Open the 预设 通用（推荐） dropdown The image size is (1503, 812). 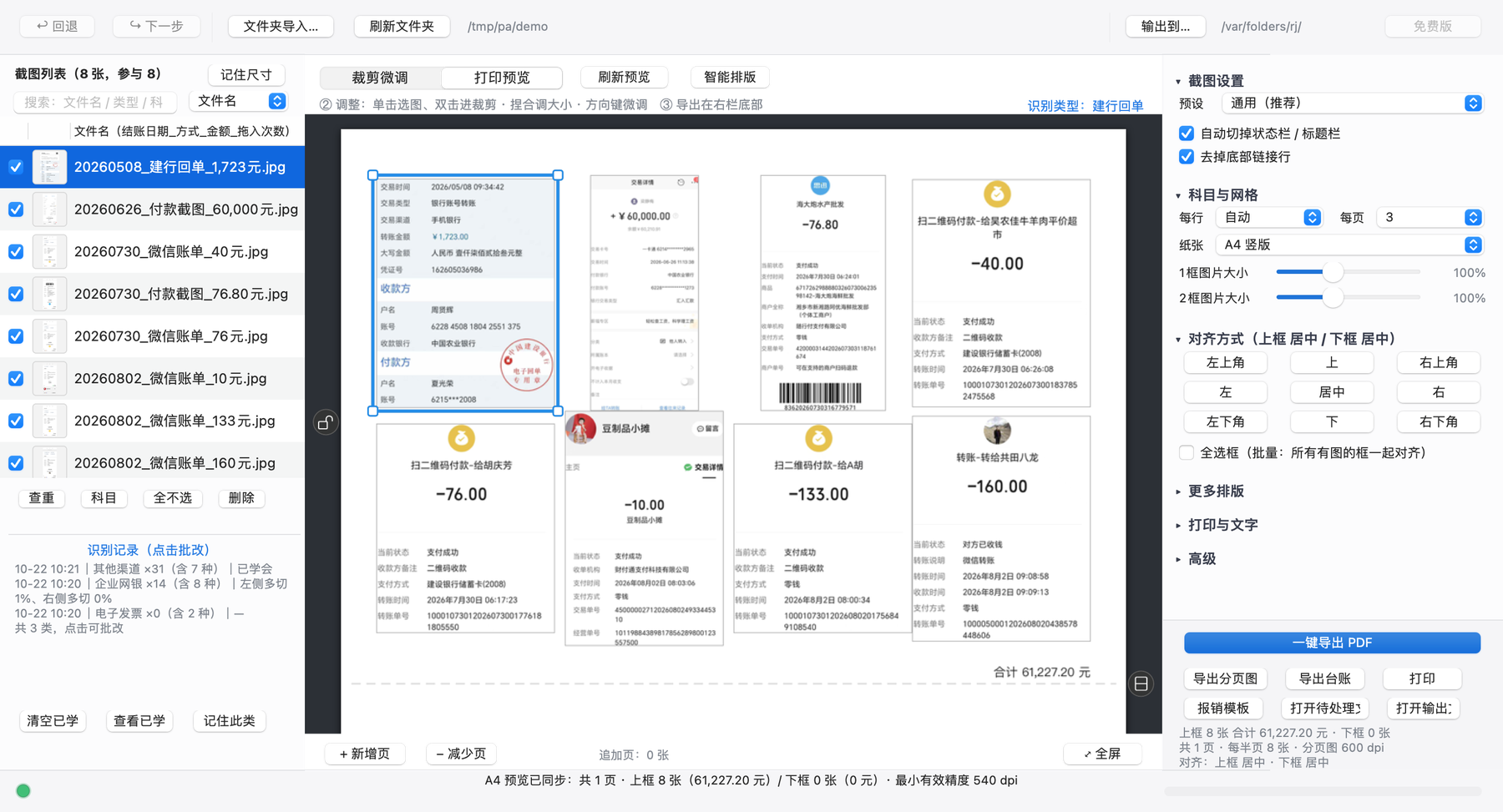pyautogui.click(x=1352, y=103)
